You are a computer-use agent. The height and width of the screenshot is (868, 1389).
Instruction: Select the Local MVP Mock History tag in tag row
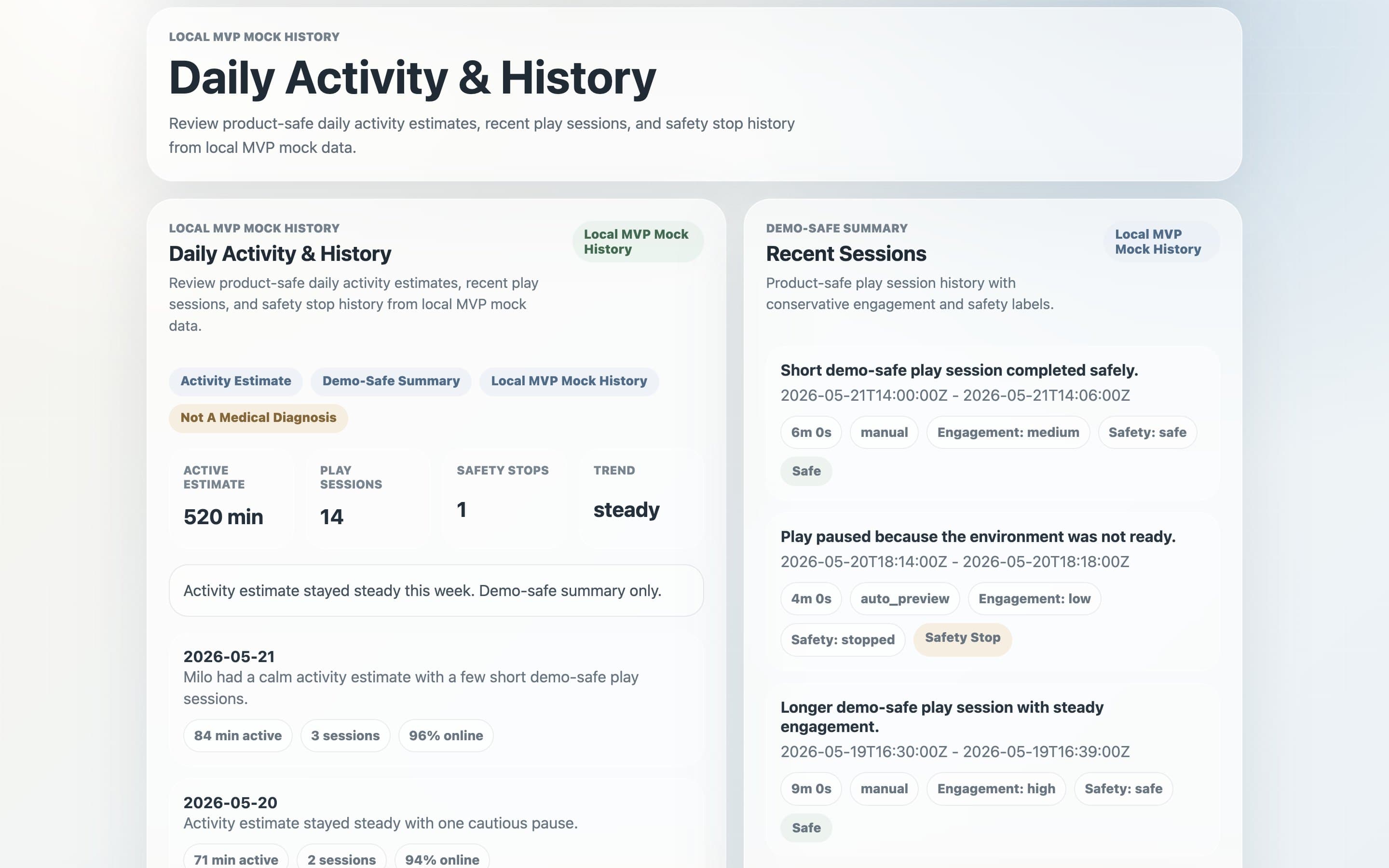pos(569,381)
